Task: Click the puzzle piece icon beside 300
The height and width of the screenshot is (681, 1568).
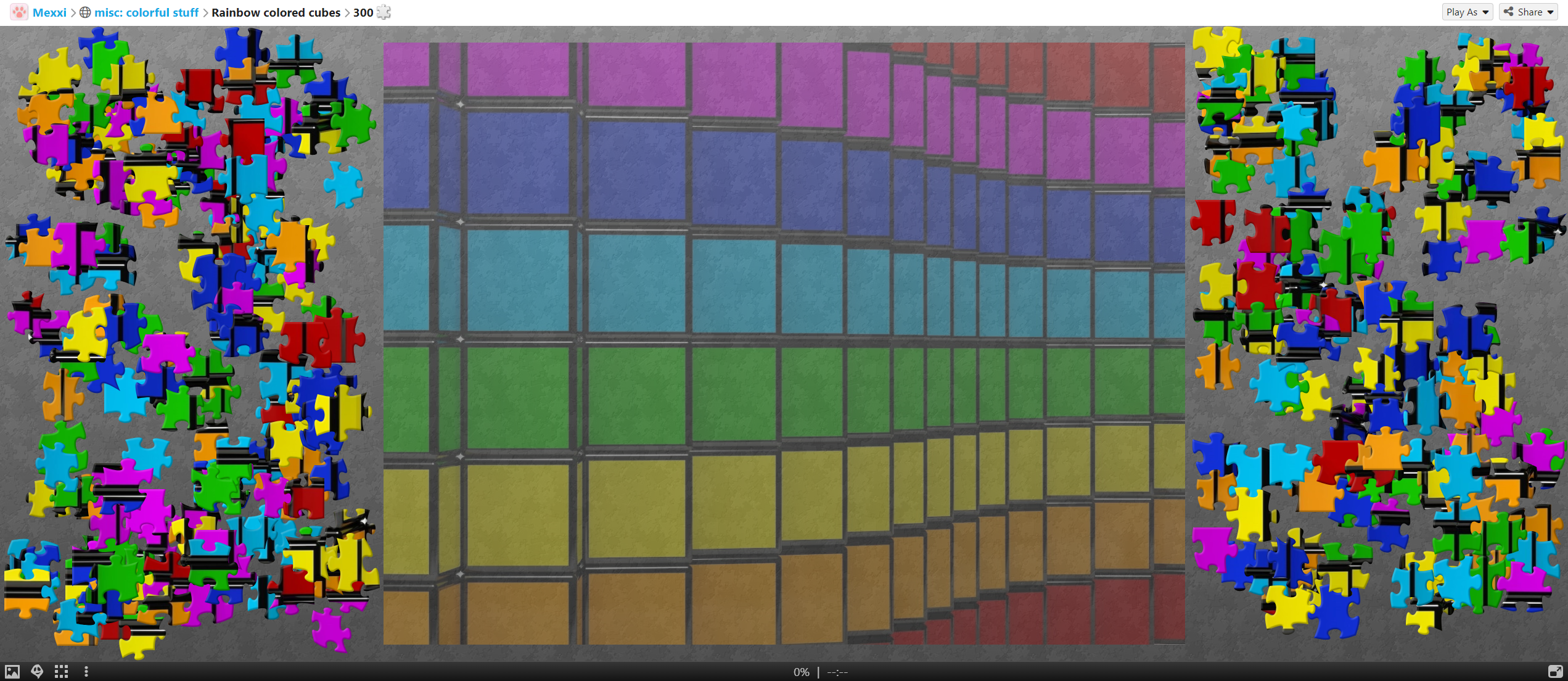Action: [x=384, y=12]
